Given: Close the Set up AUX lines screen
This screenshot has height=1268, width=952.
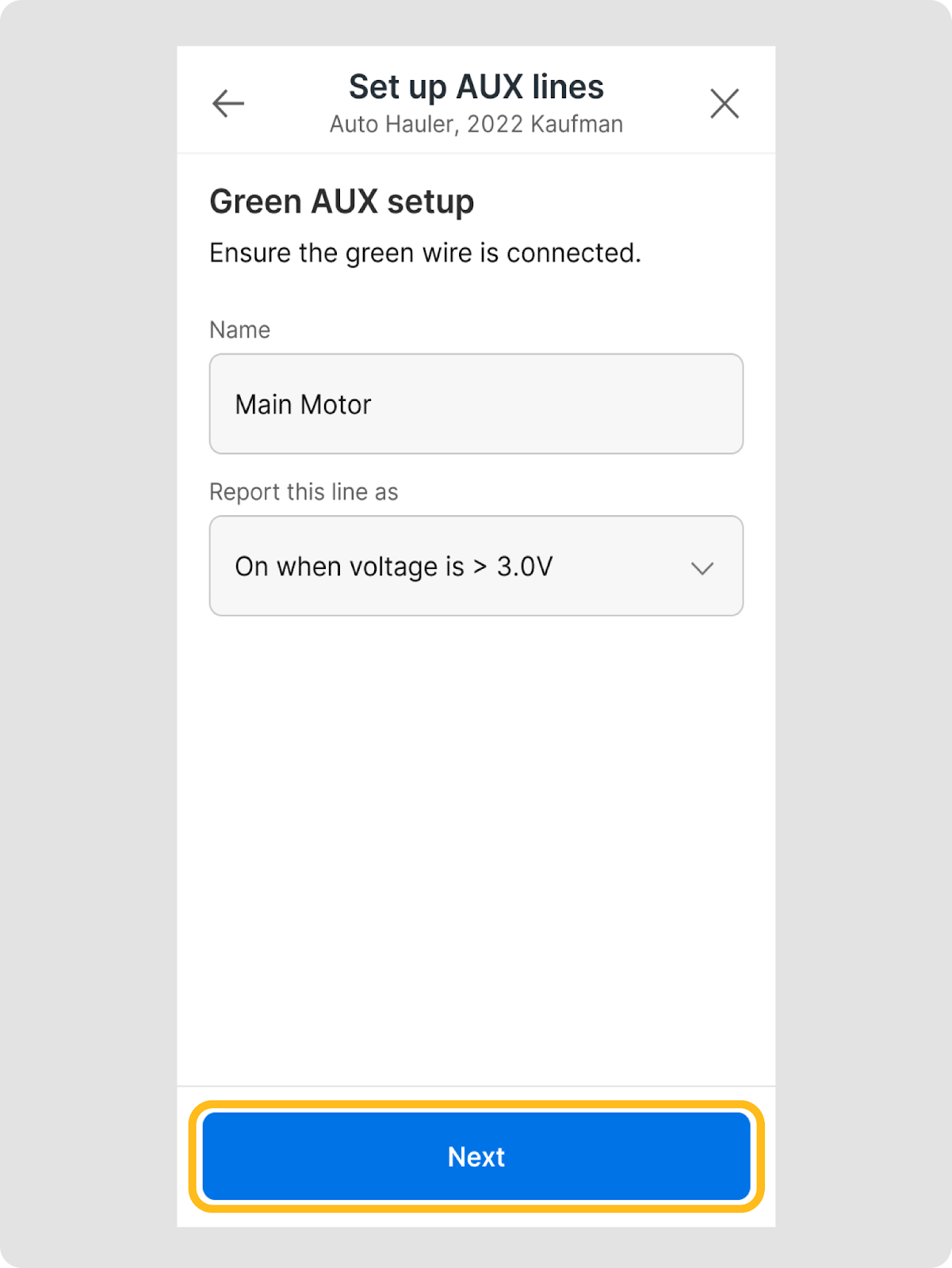Looking at the screenshot, I should tap(724, 104).
